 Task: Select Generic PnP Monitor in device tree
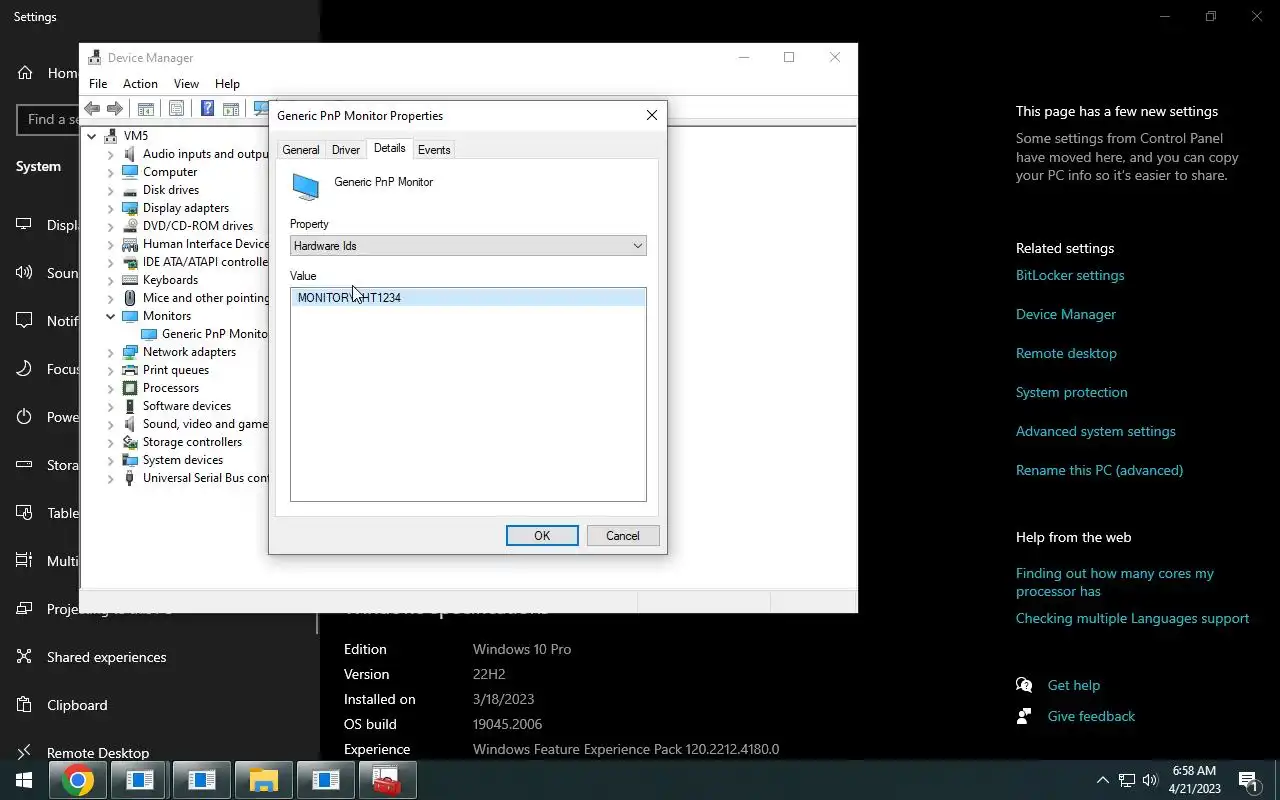pyautogui.click(x=215, y=334)
